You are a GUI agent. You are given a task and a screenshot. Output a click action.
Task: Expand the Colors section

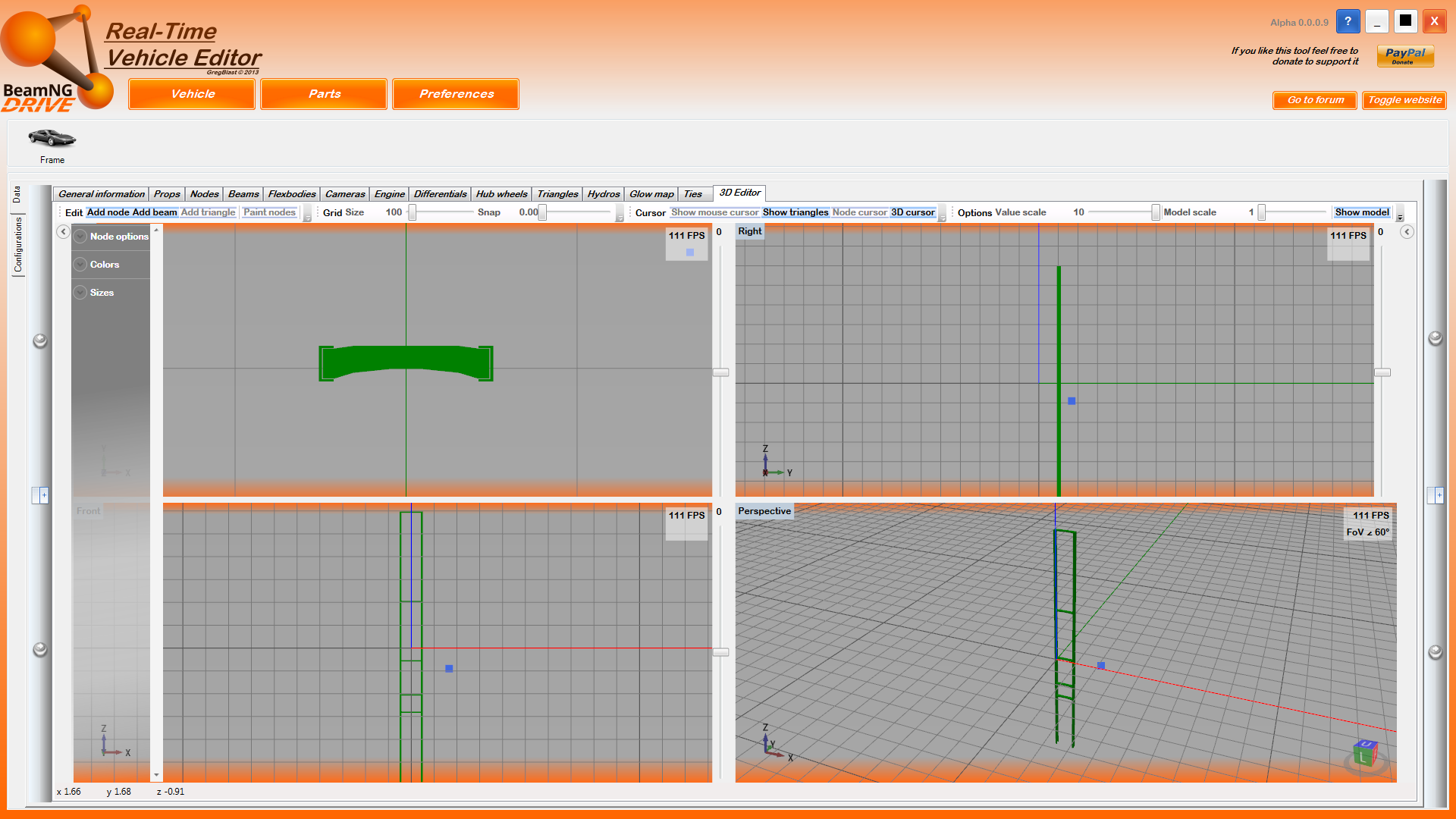tap(81, 265)
